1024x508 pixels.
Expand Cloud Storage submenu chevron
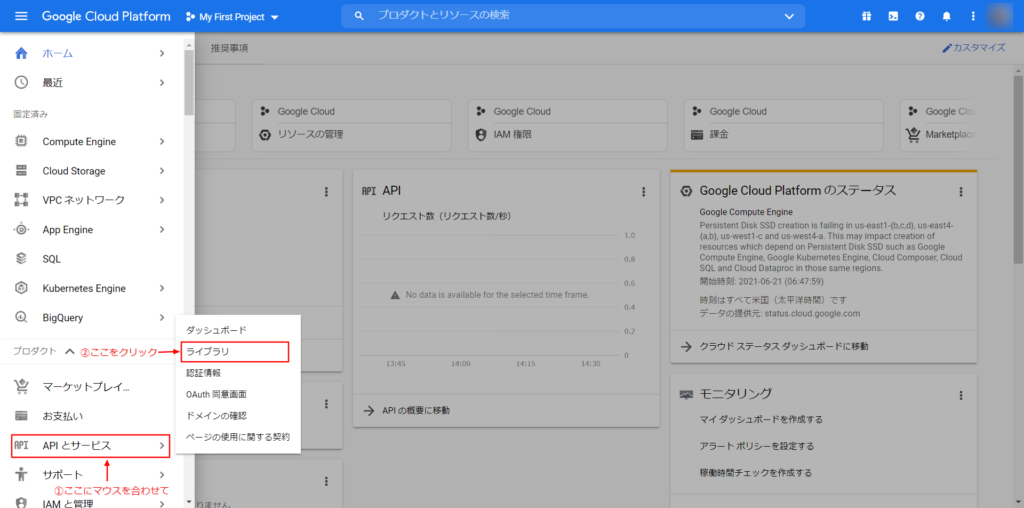pyautogui.click(x=162, y=171)
